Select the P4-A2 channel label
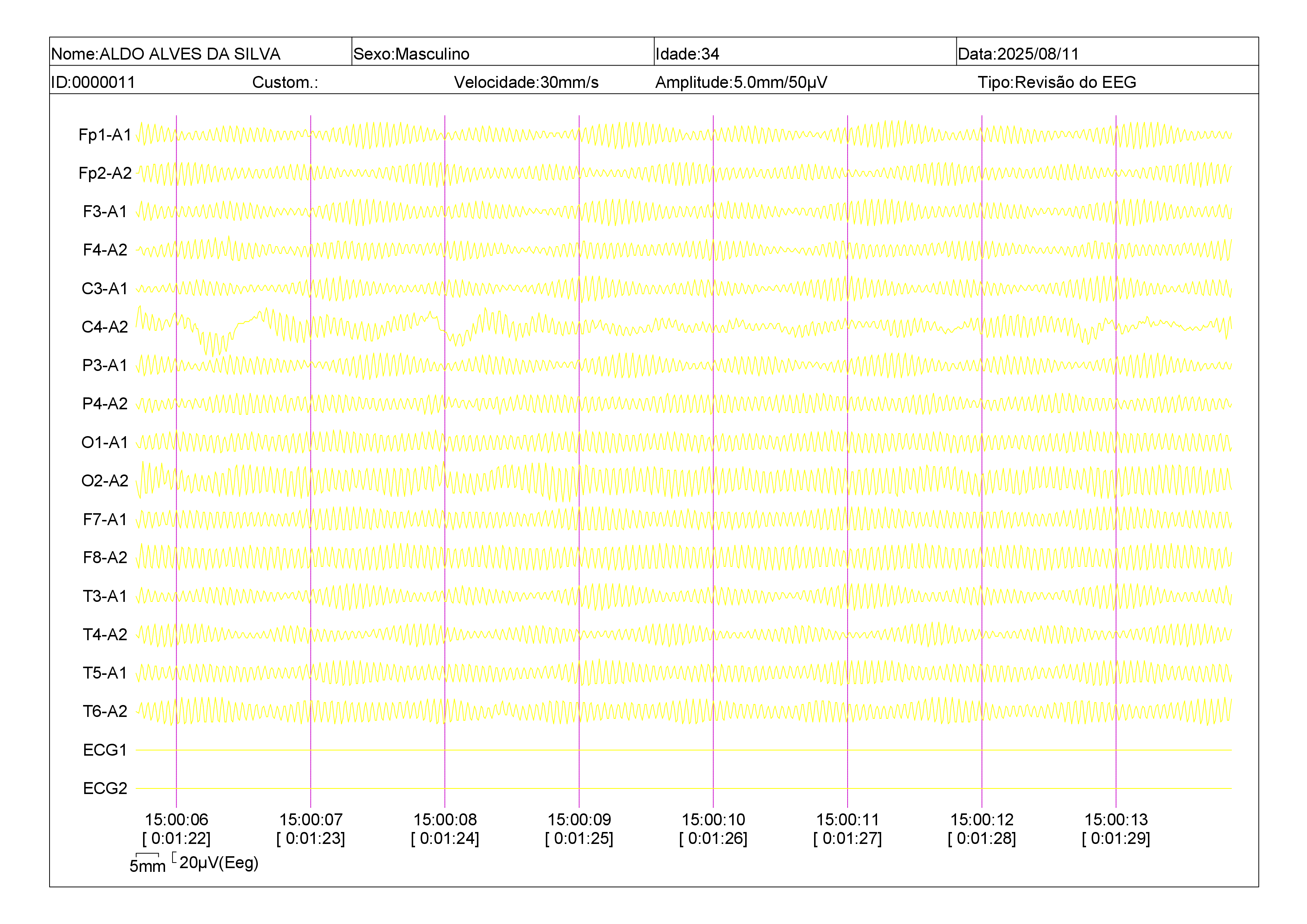The height and width of the screenshot is (924, 1307). coord(105,403)
